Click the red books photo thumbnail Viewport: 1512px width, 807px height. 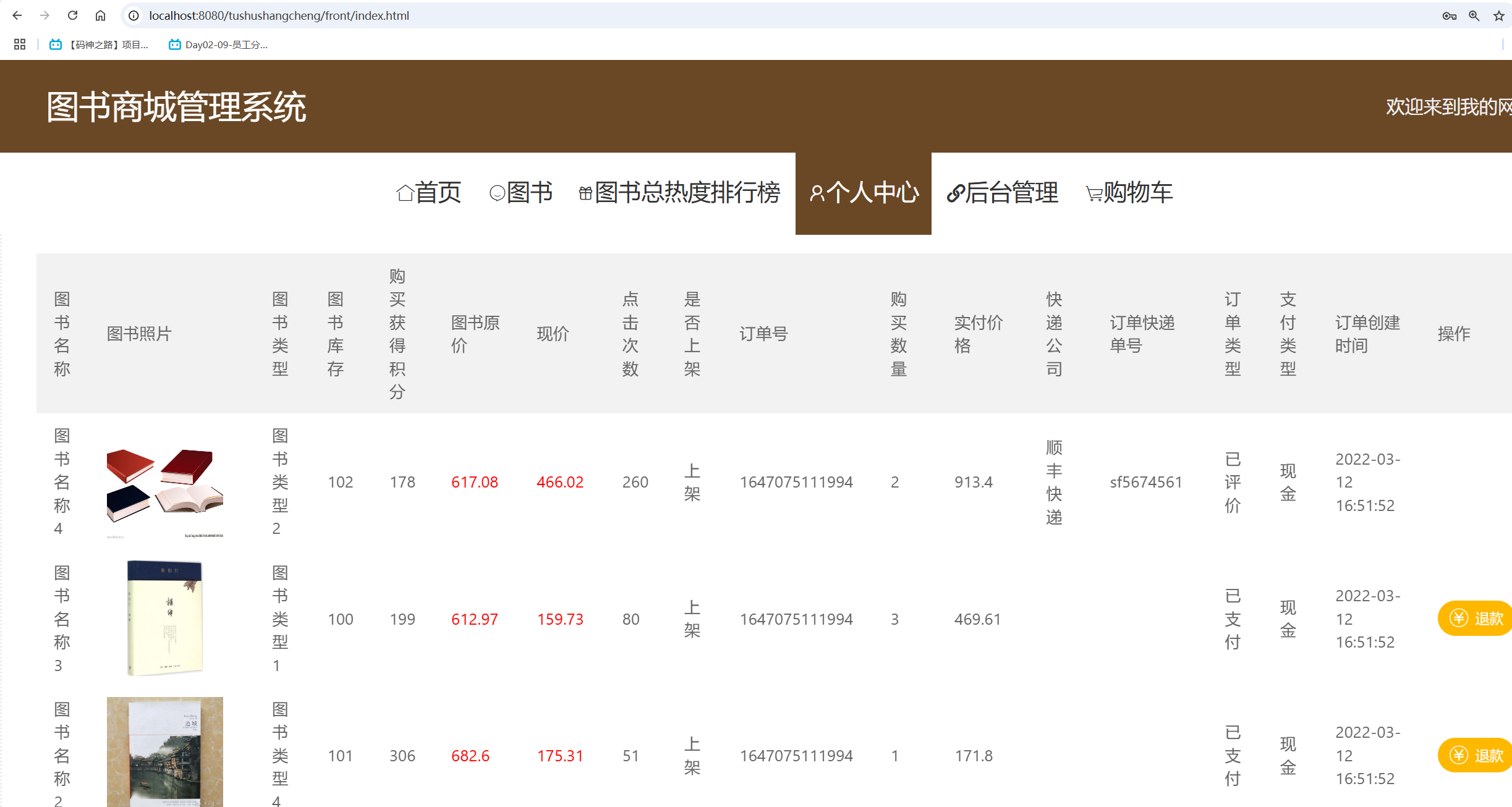164,482
